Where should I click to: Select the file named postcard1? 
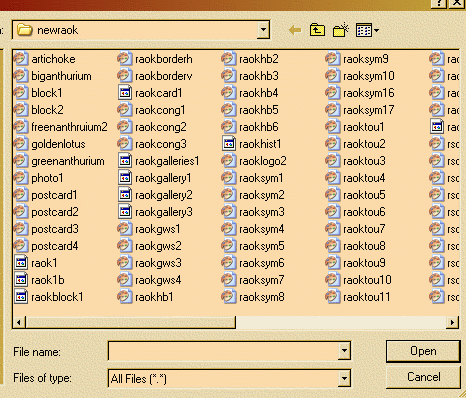click(x=54, y=195)
